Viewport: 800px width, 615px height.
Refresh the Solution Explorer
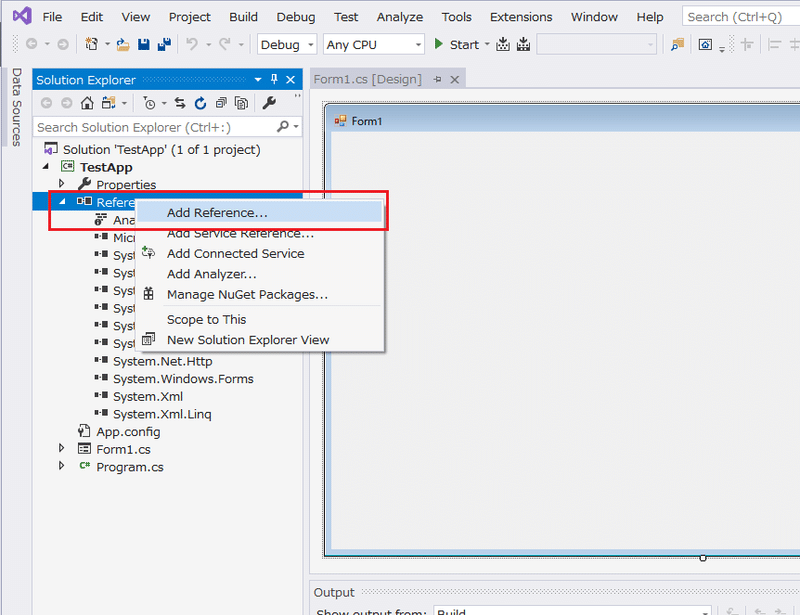[x=200, y=103]
